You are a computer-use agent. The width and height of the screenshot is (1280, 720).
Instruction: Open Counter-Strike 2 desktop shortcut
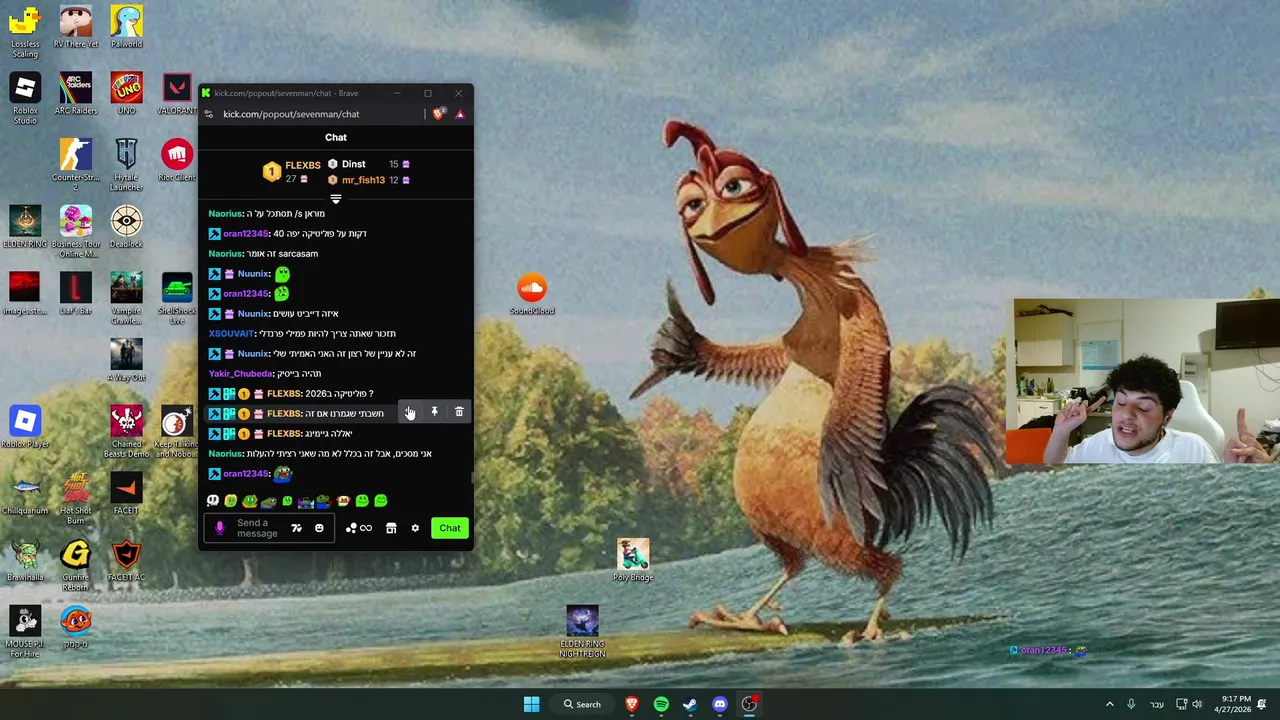point(76,164)
